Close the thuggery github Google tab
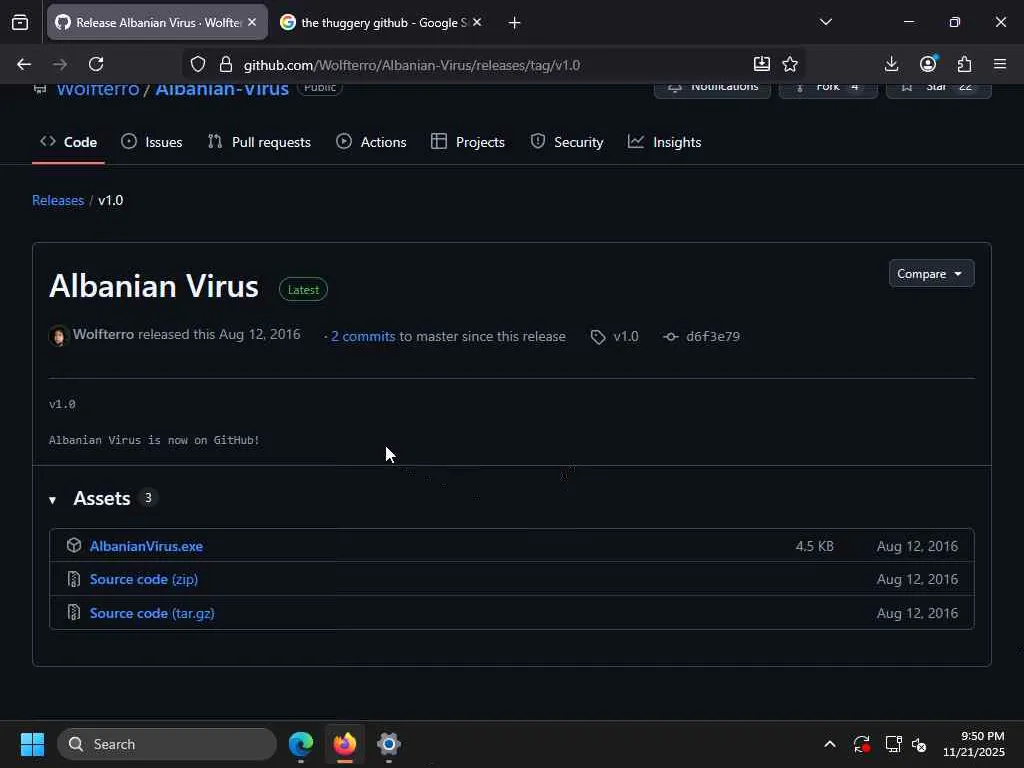This screenshot has width=1024, height=768. (x=477, y=22)
